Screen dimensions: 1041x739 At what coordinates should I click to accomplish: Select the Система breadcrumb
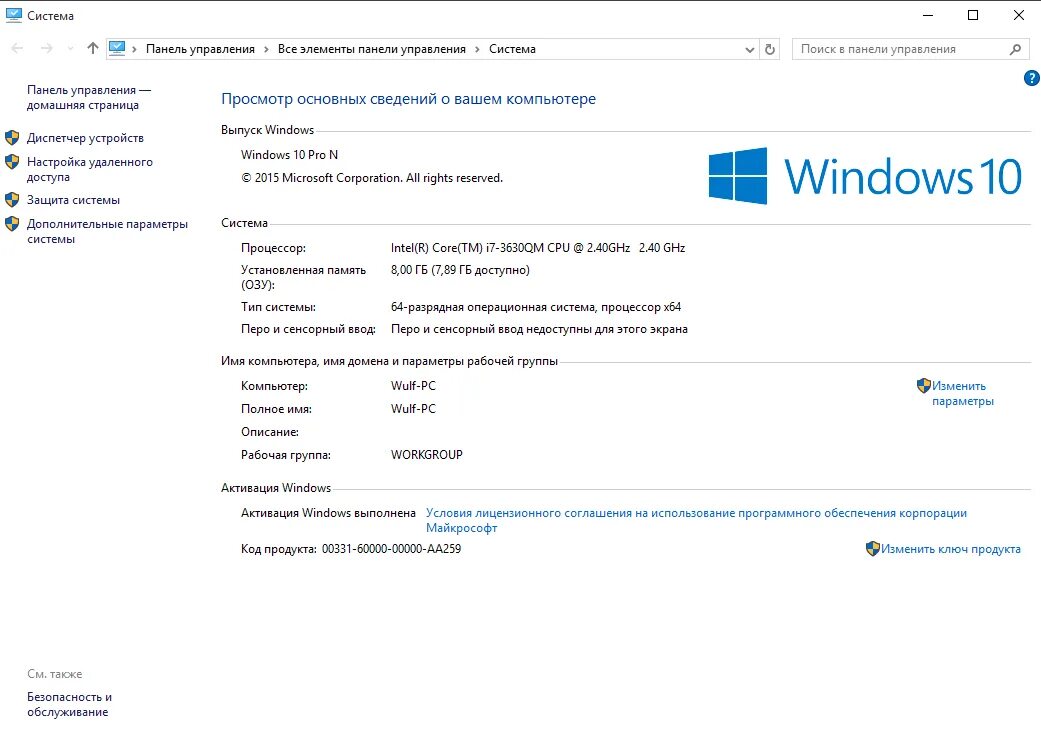click(x=512, y=49)
